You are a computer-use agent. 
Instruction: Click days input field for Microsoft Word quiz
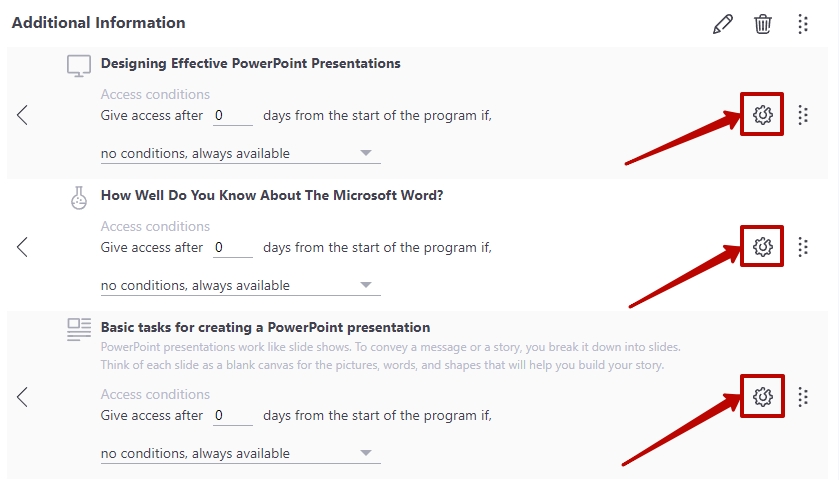233,248
